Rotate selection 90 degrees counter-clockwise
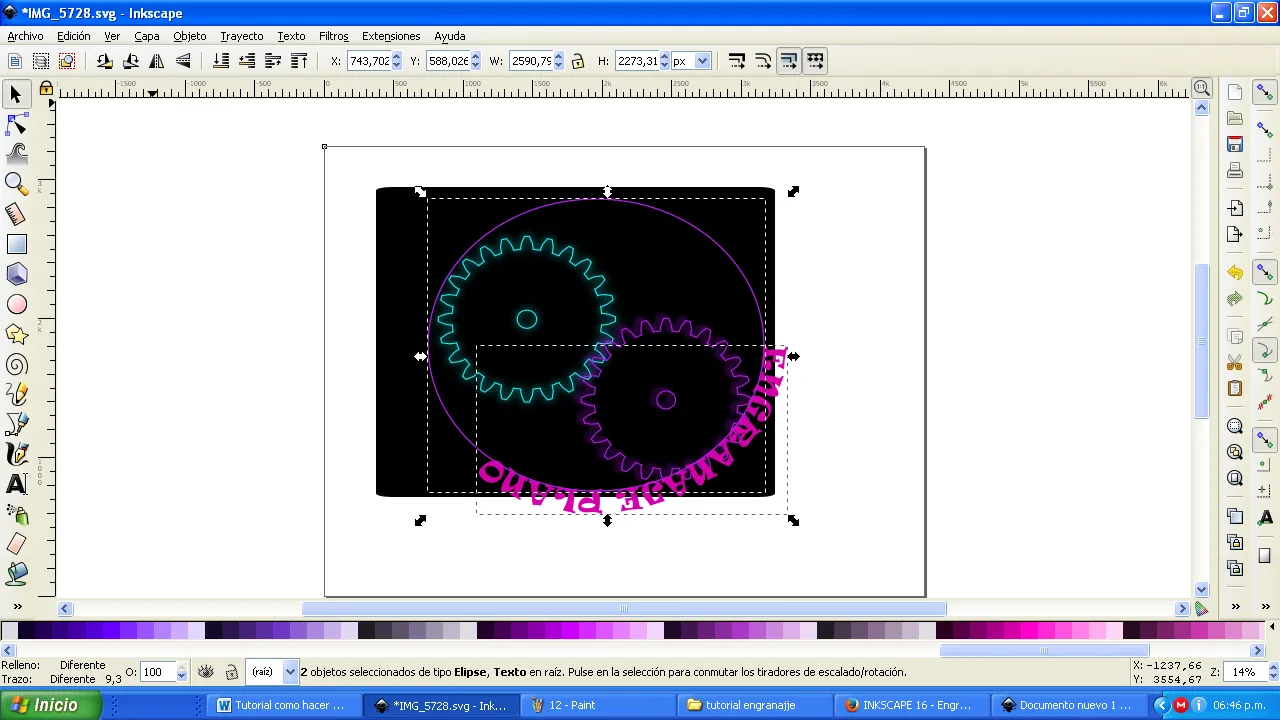This screenshot has width=1280, height=720. click(x=105, y=61)
